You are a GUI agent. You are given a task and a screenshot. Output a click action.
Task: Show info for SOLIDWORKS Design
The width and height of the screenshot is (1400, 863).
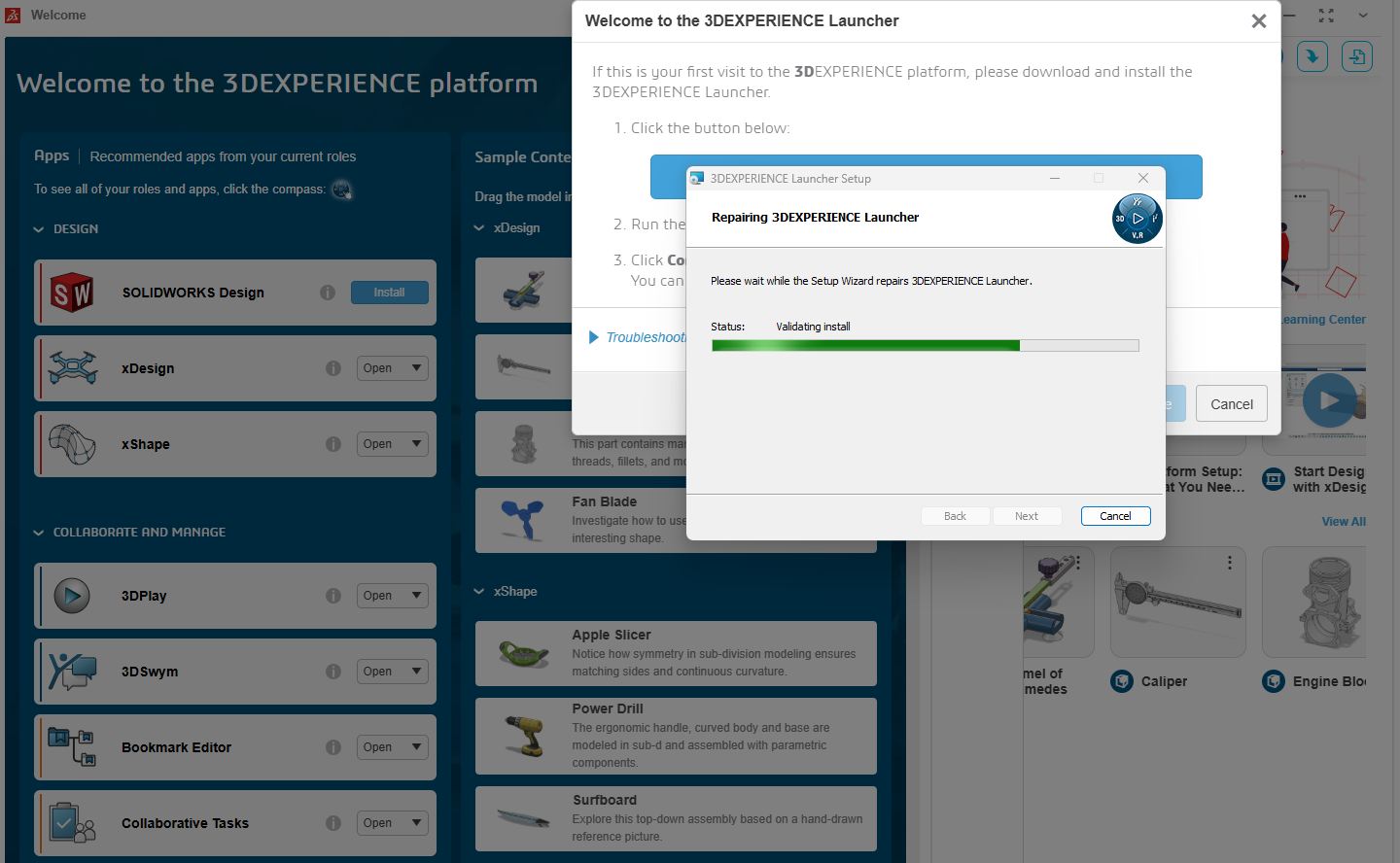coord(328,293)
